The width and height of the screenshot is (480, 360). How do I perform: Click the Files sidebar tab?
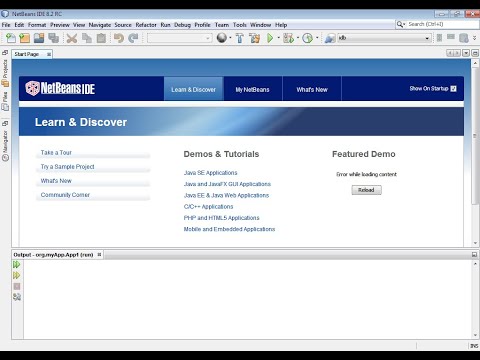click(5, 101)
